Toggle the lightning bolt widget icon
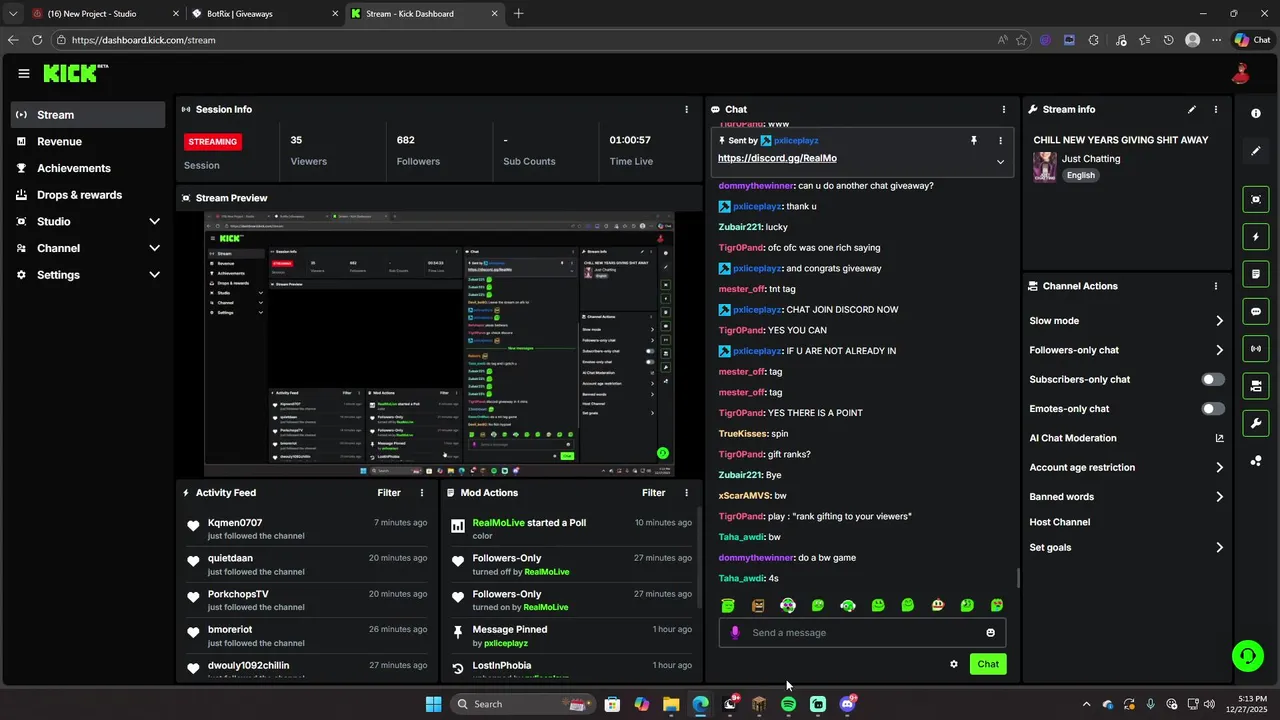 (1256, 237)
